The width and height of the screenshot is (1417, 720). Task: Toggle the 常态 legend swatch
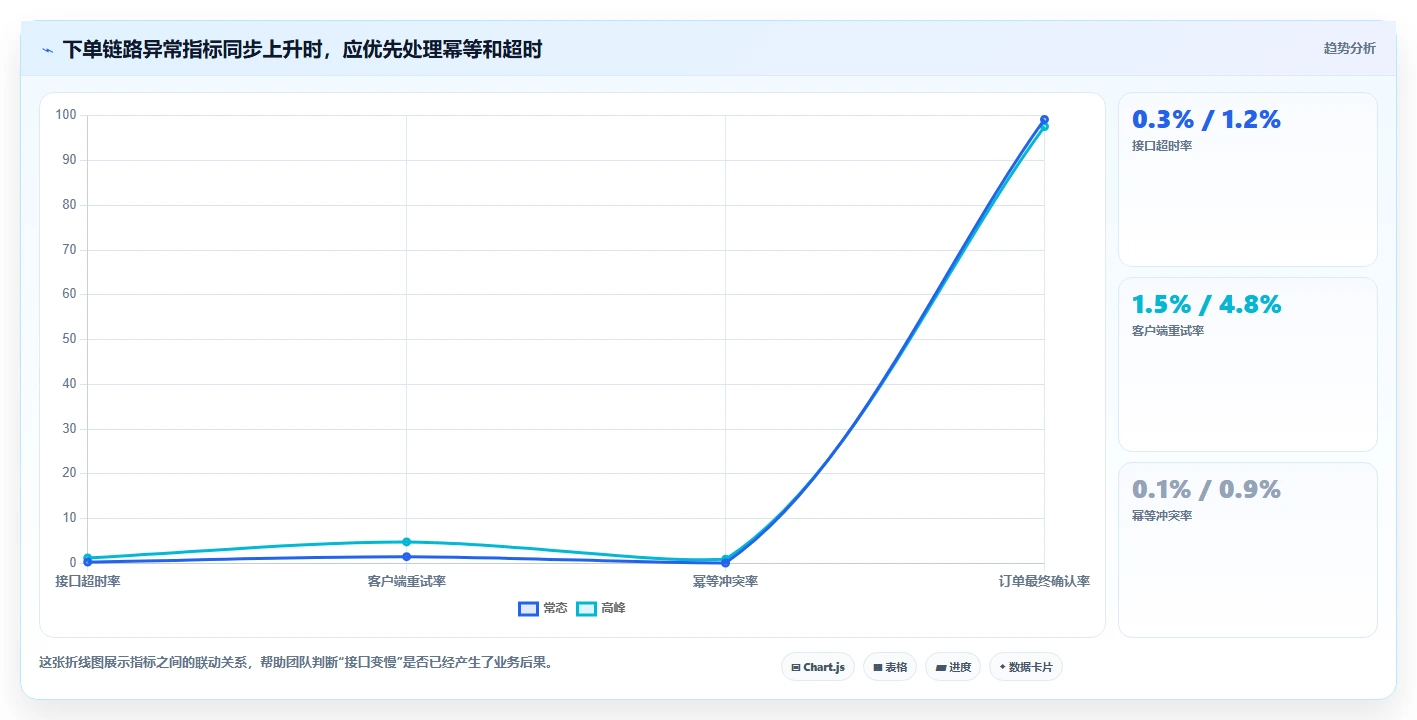tap(529, 608)
